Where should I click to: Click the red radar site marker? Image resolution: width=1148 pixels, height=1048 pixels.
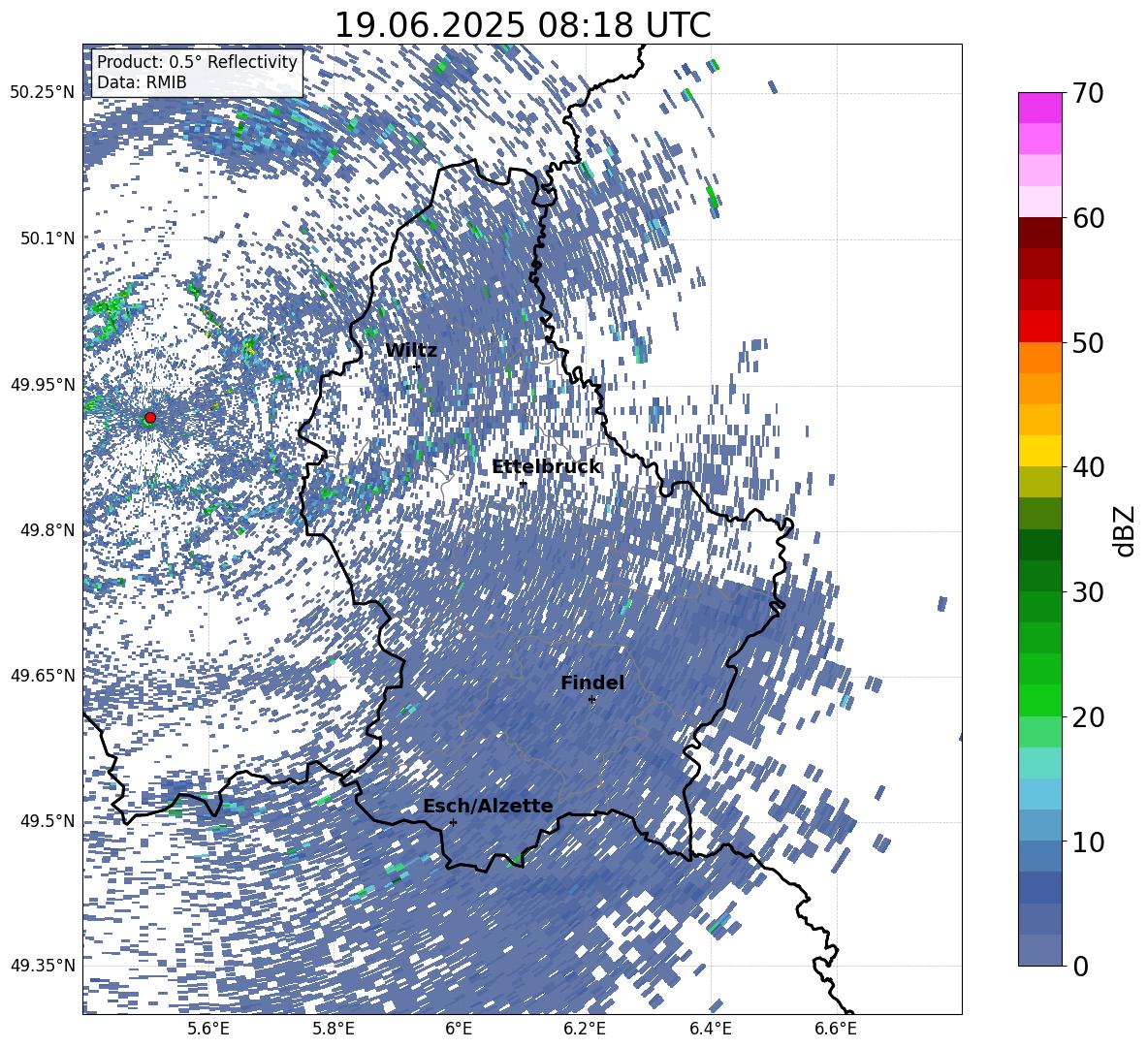click(150, 418)
